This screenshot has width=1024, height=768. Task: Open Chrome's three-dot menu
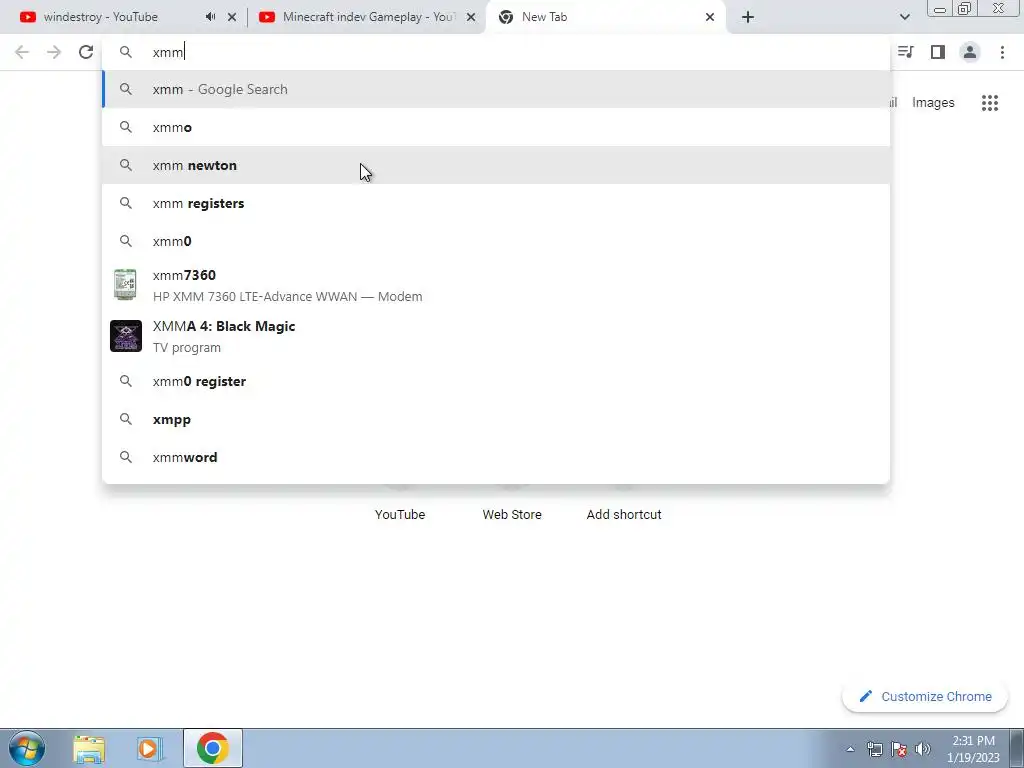(1002, 52)
